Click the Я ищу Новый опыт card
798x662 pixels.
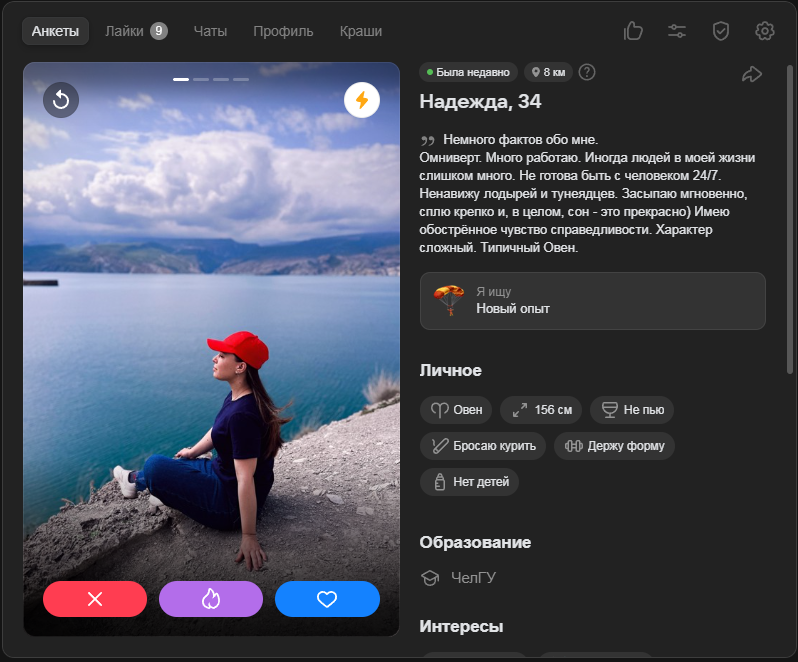pos(593,301)
